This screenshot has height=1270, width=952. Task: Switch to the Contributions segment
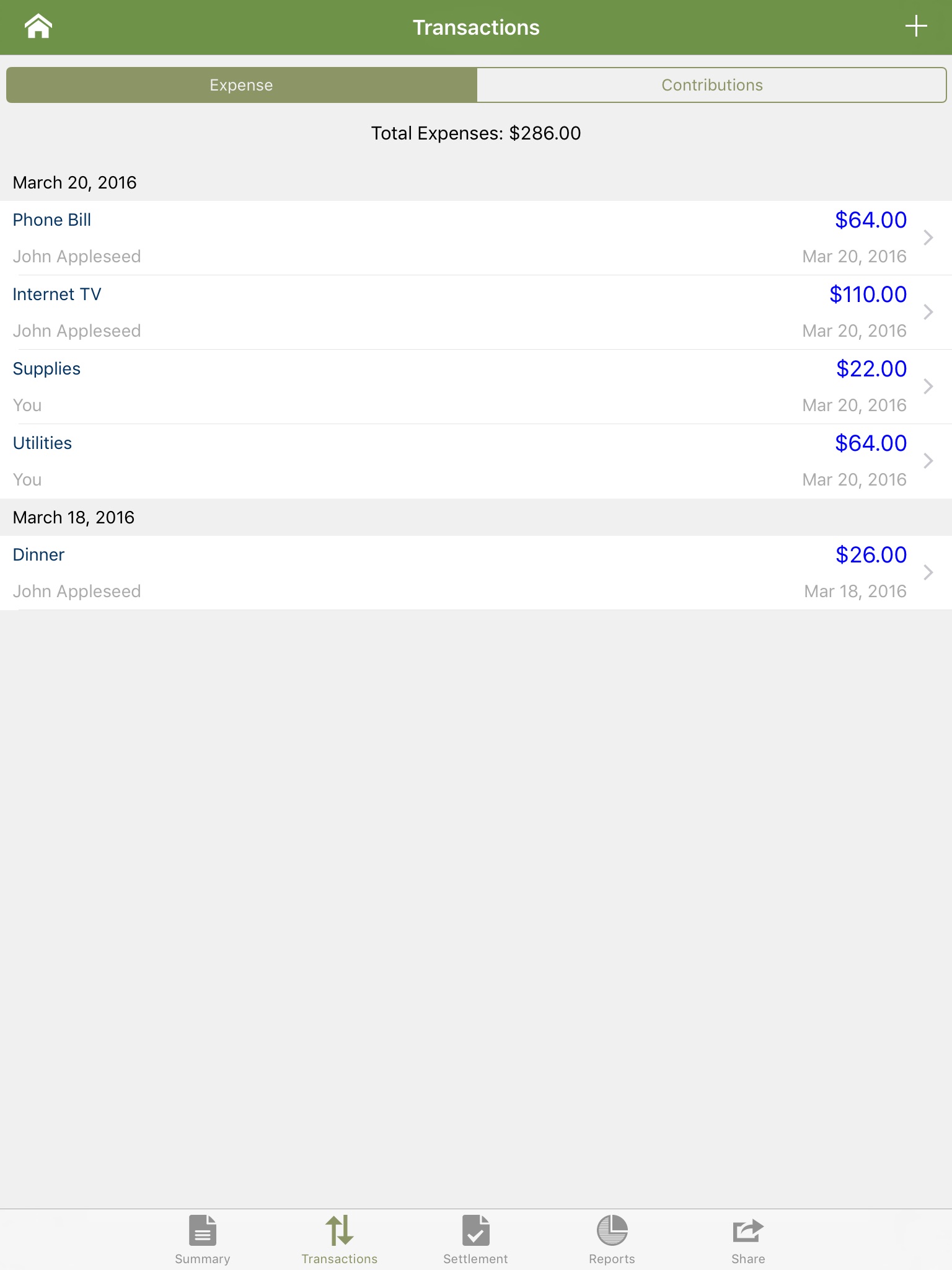[x=712, y=85]
